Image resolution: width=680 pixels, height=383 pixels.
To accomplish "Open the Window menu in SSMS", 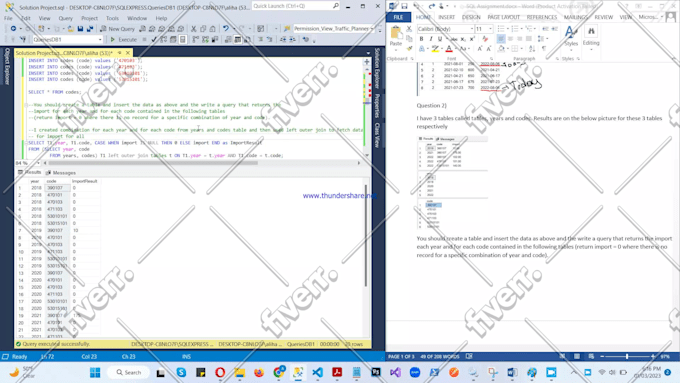I will (x=137, y=18).
